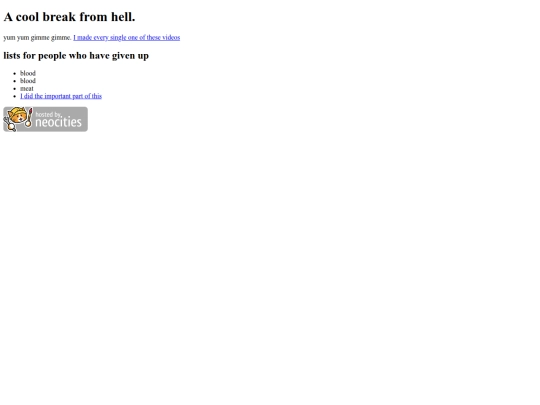This screenshot has height=405, width=540.
Task: Click the word "hell." in the top heading
Action: pos(123,17)
